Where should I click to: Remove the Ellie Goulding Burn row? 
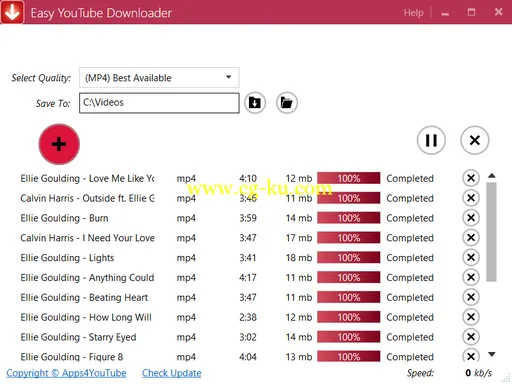tap(471, 218)
